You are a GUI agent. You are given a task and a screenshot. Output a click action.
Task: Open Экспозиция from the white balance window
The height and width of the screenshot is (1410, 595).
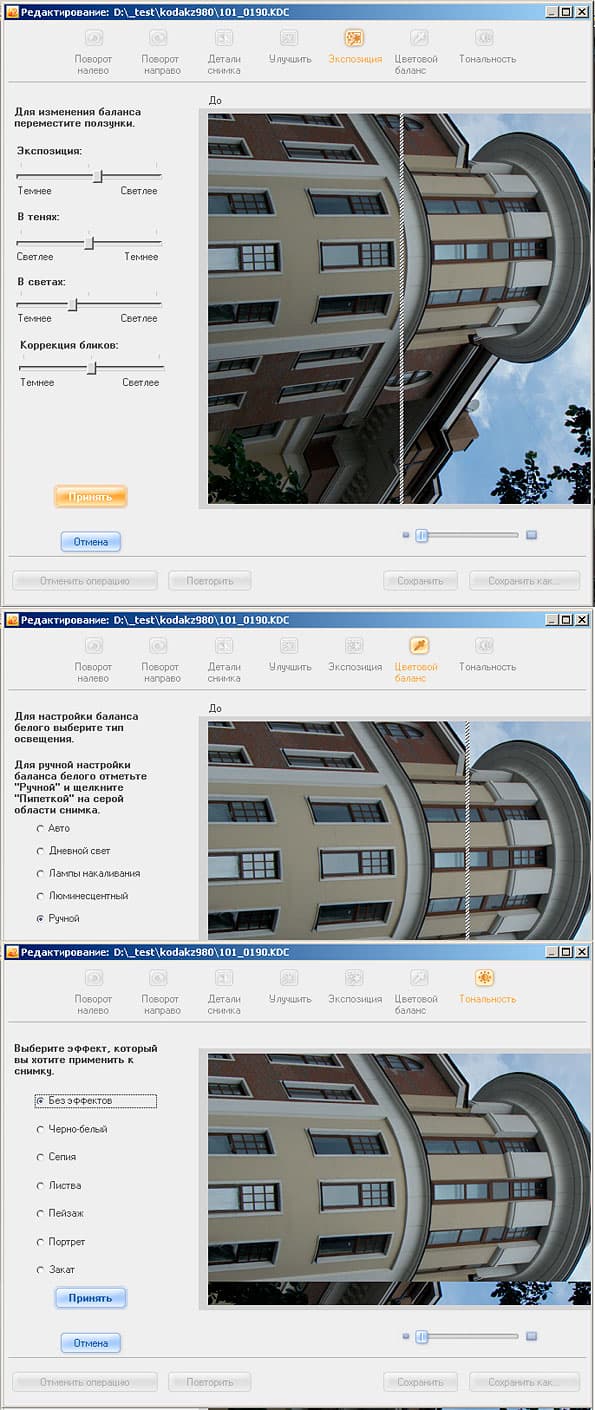[354, 646]
